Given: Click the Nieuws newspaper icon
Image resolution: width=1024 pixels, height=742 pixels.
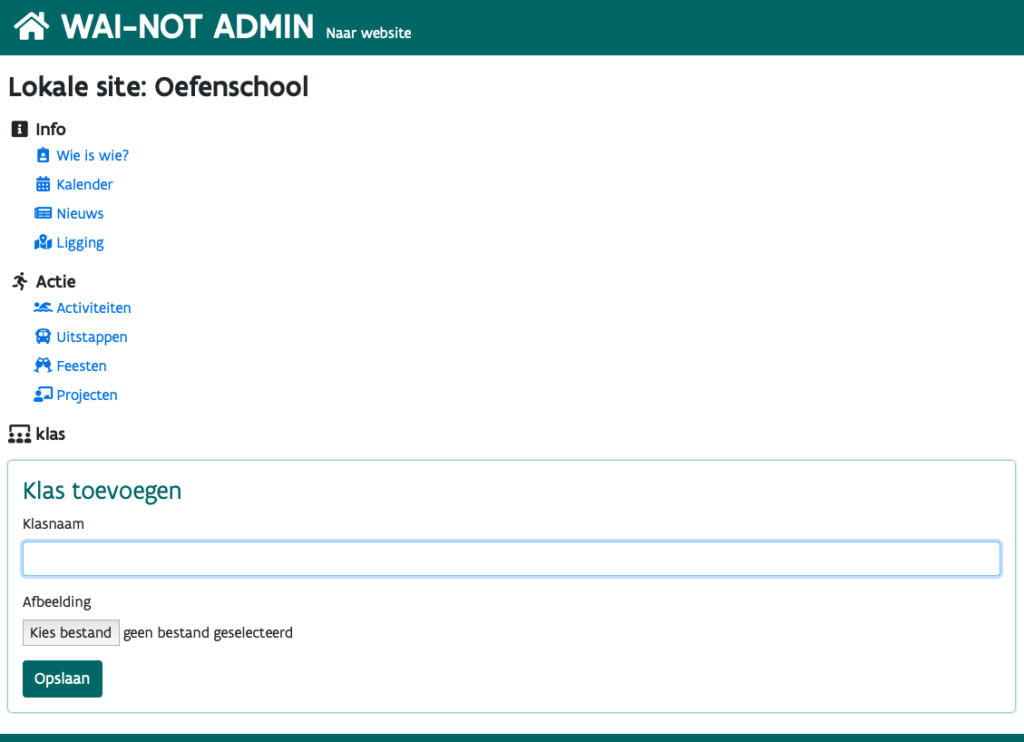Looking at the screenshot, I should tap(43, 213).
